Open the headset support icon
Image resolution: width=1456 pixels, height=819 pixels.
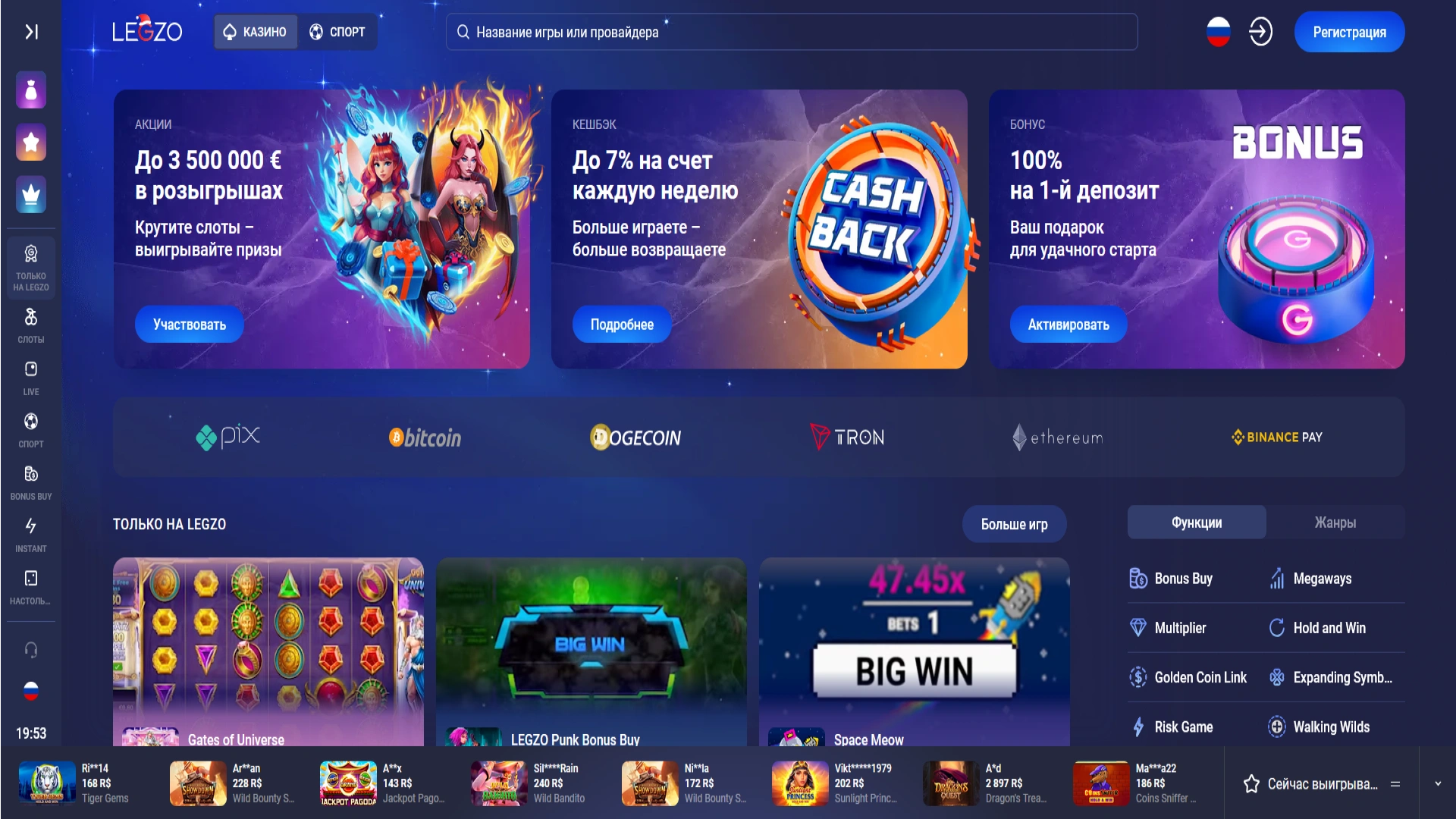31,650
